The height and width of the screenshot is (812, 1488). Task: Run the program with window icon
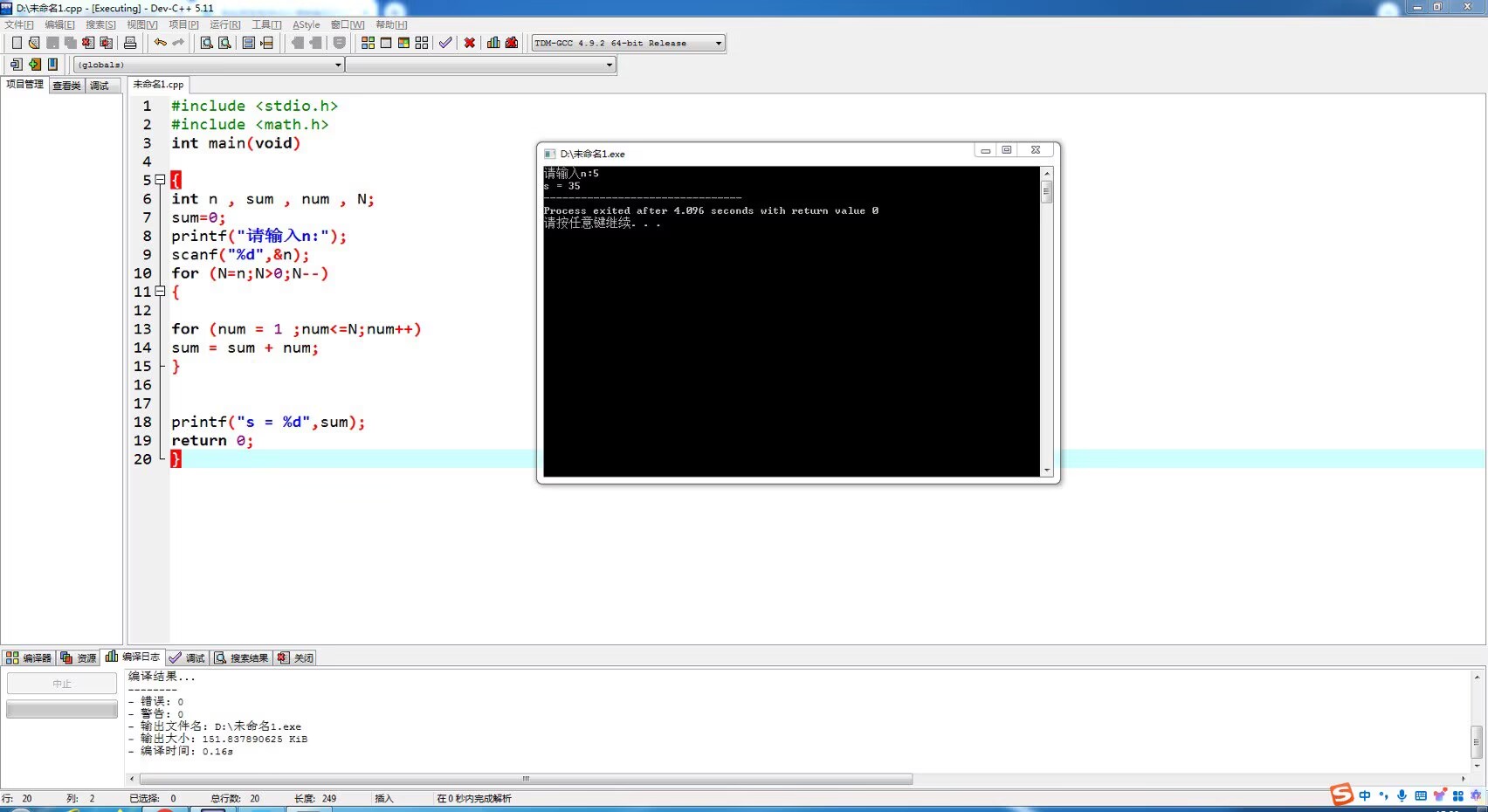click(x=385, y=43)
